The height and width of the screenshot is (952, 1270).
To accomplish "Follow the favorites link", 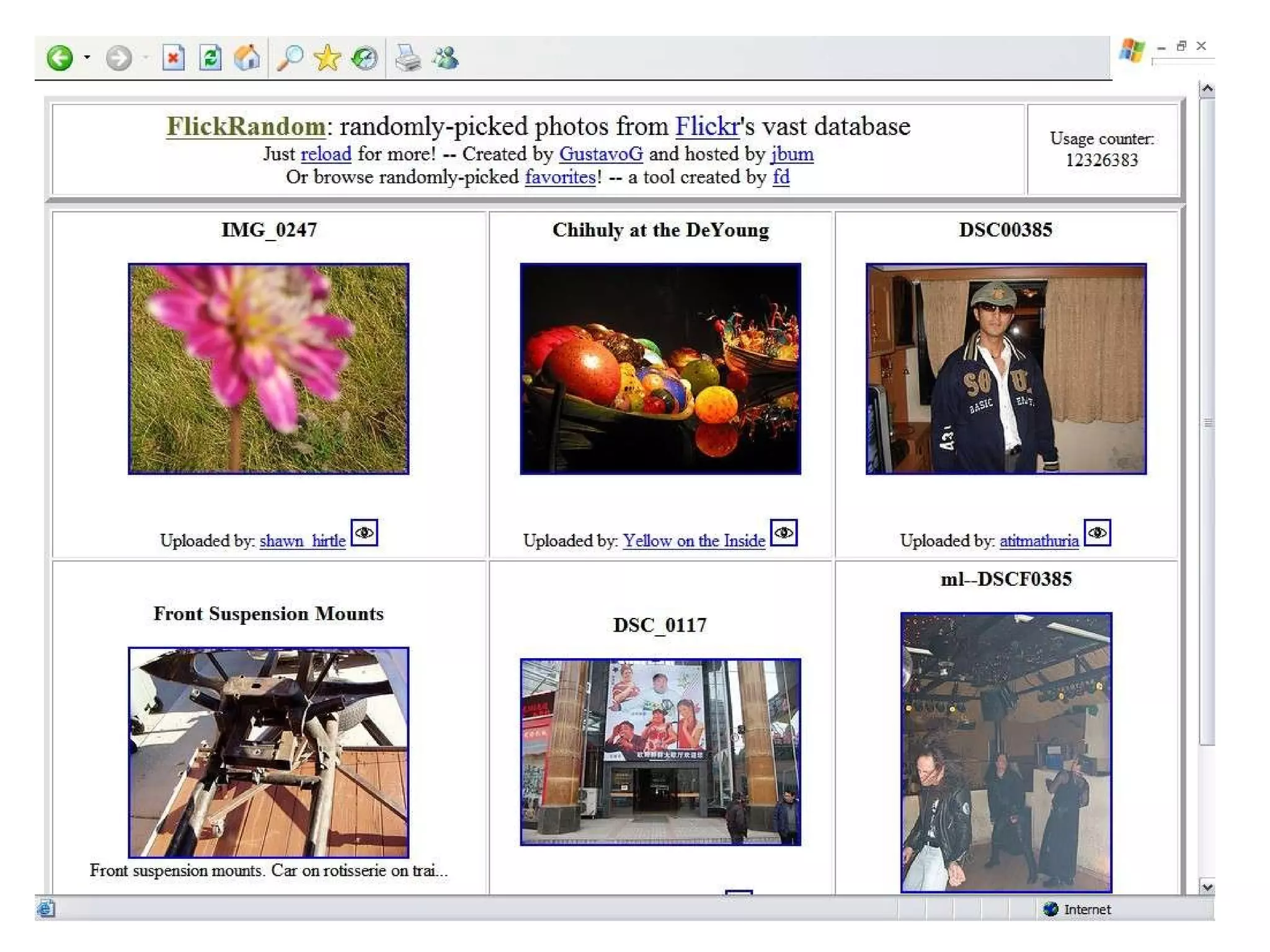I will click(560, 177).
